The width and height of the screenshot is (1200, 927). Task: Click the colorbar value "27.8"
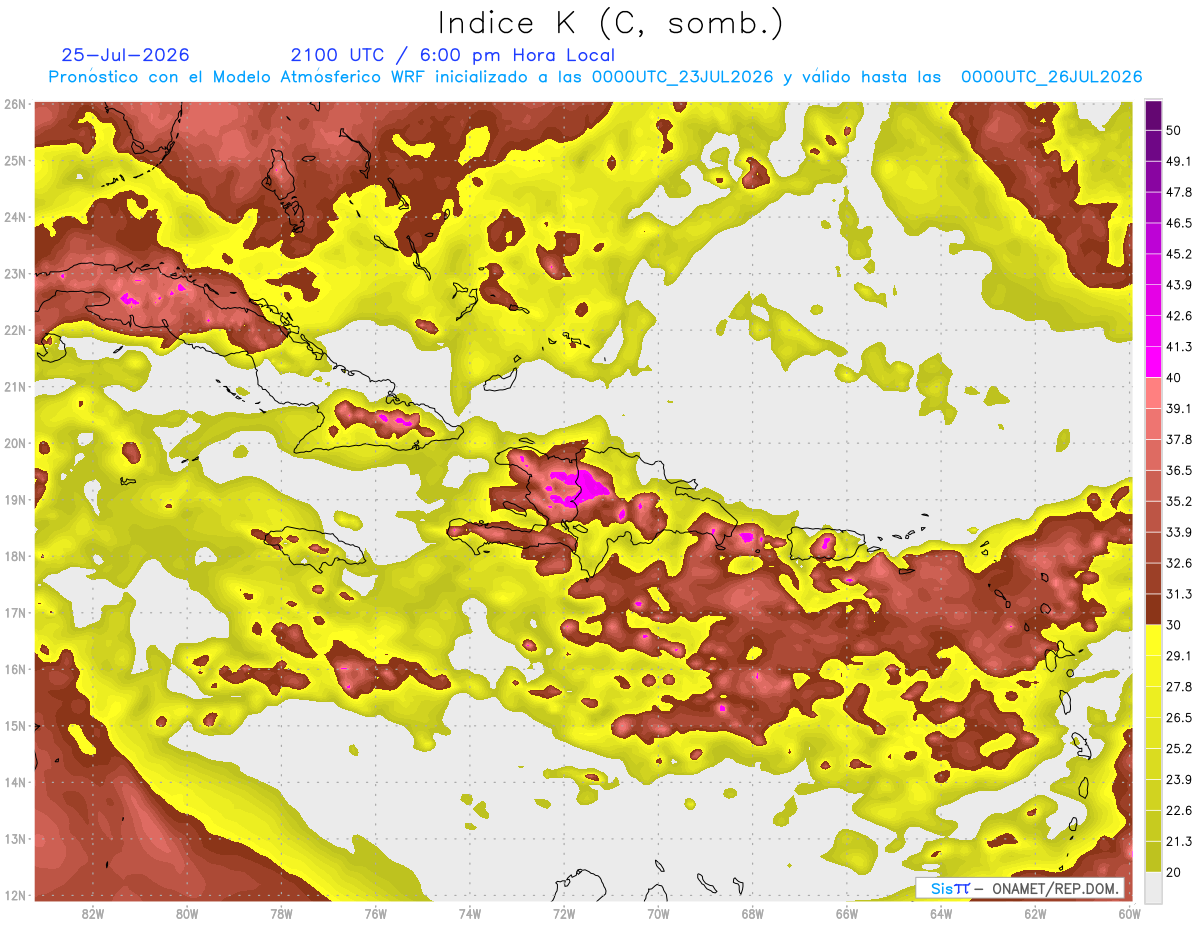tap(1179, 687)
